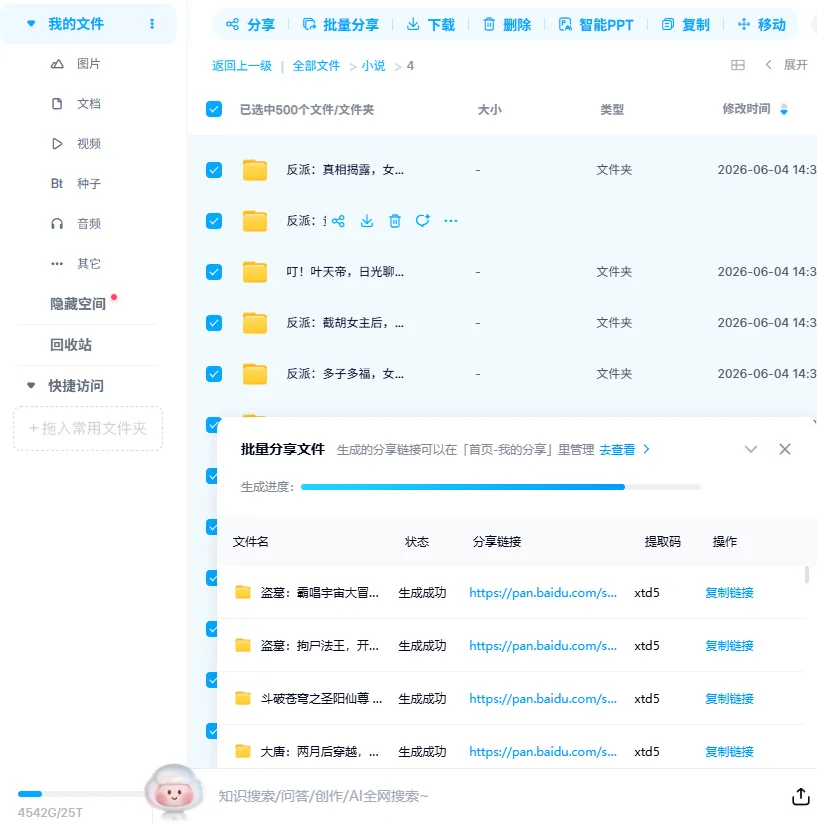817x823 pixels.
Task: Collapse the 我的文件 tree section
Action: [31, 24]
